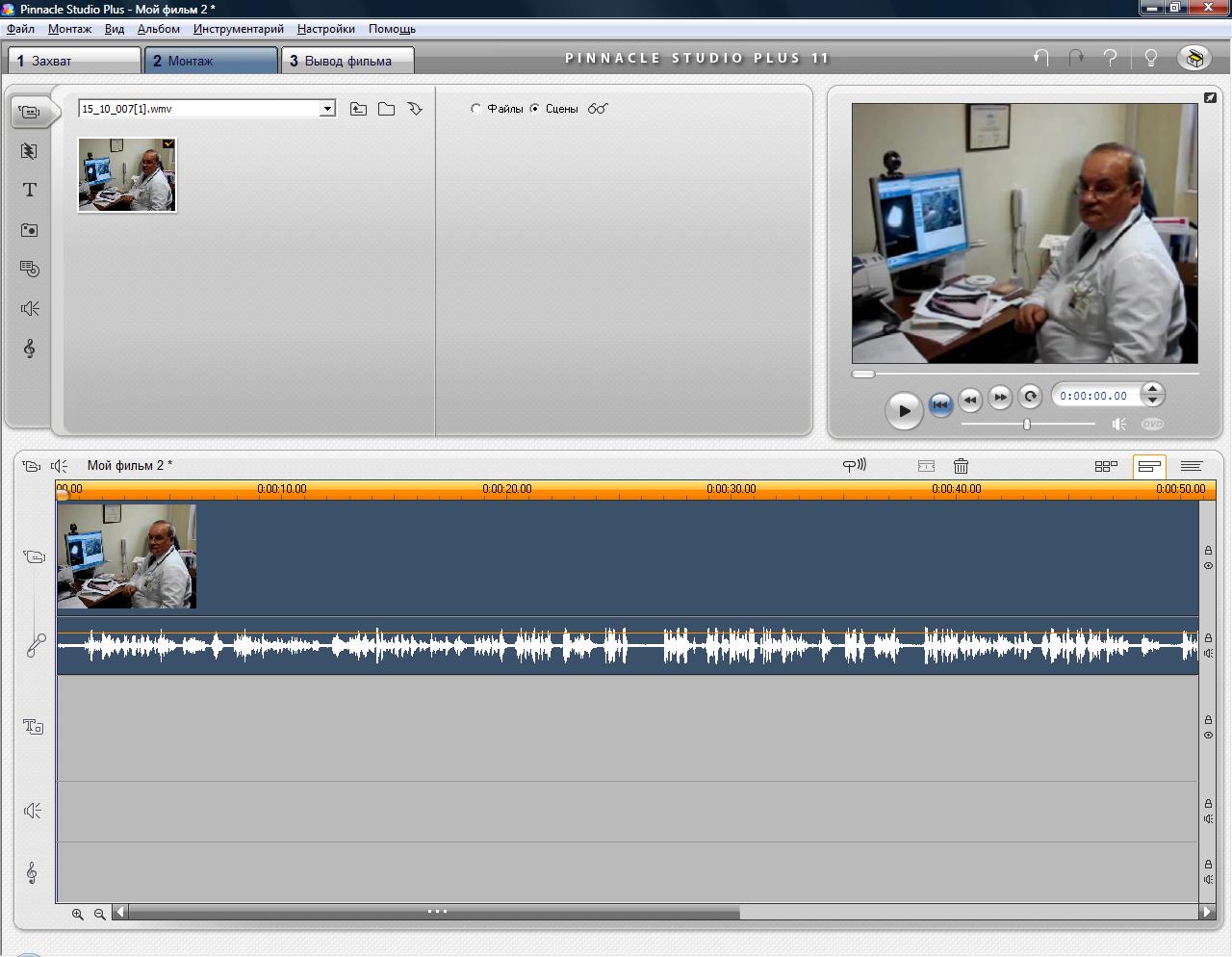1232x957 pixels.
Task: Open the Помощь menu
Action: 392,29
